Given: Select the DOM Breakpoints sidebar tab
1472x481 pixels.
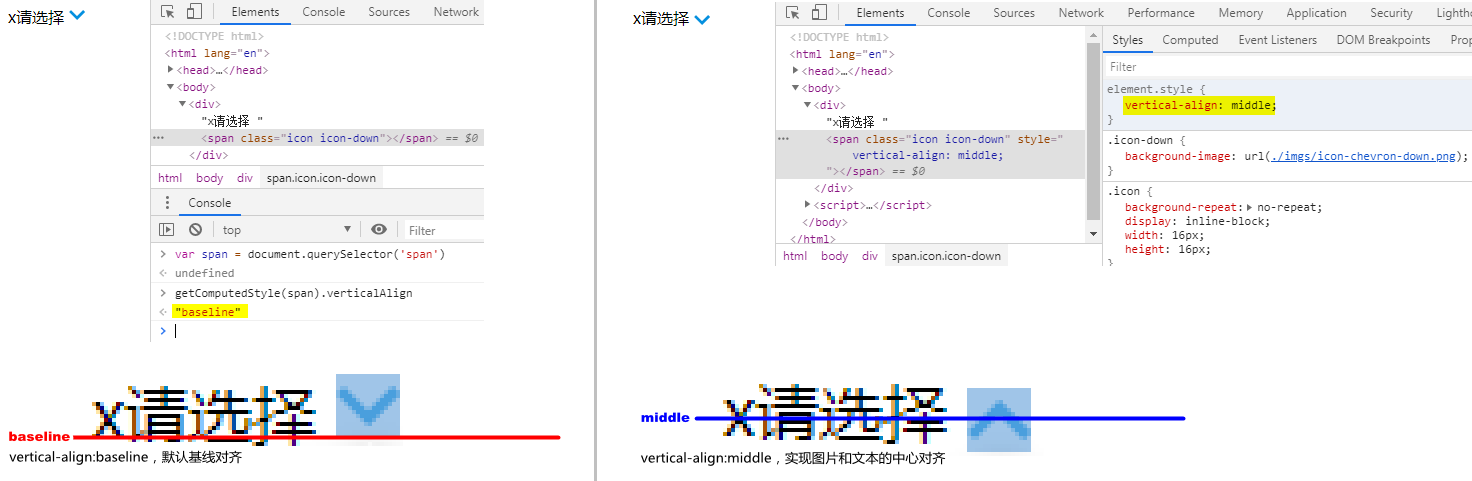Looking at the screenshot, I should (x=1383, y=40).
